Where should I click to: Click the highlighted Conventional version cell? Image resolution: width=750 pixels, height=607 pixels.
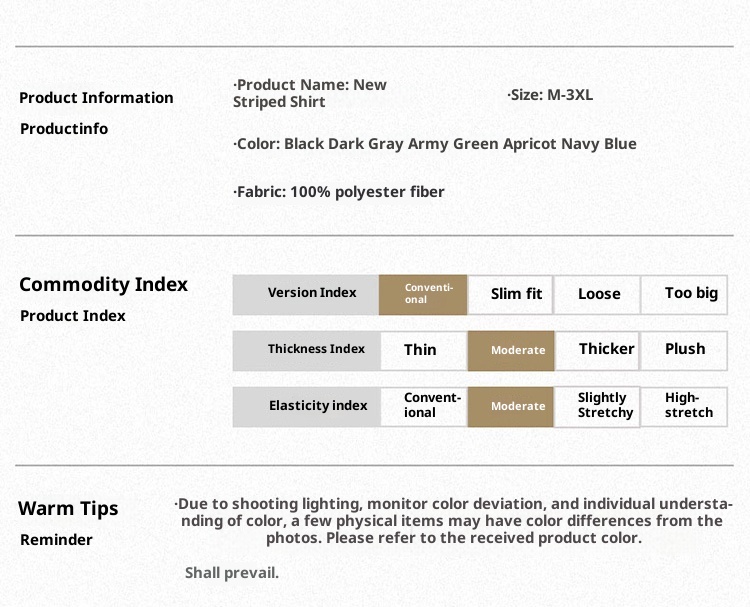click(x=423, y=294)
